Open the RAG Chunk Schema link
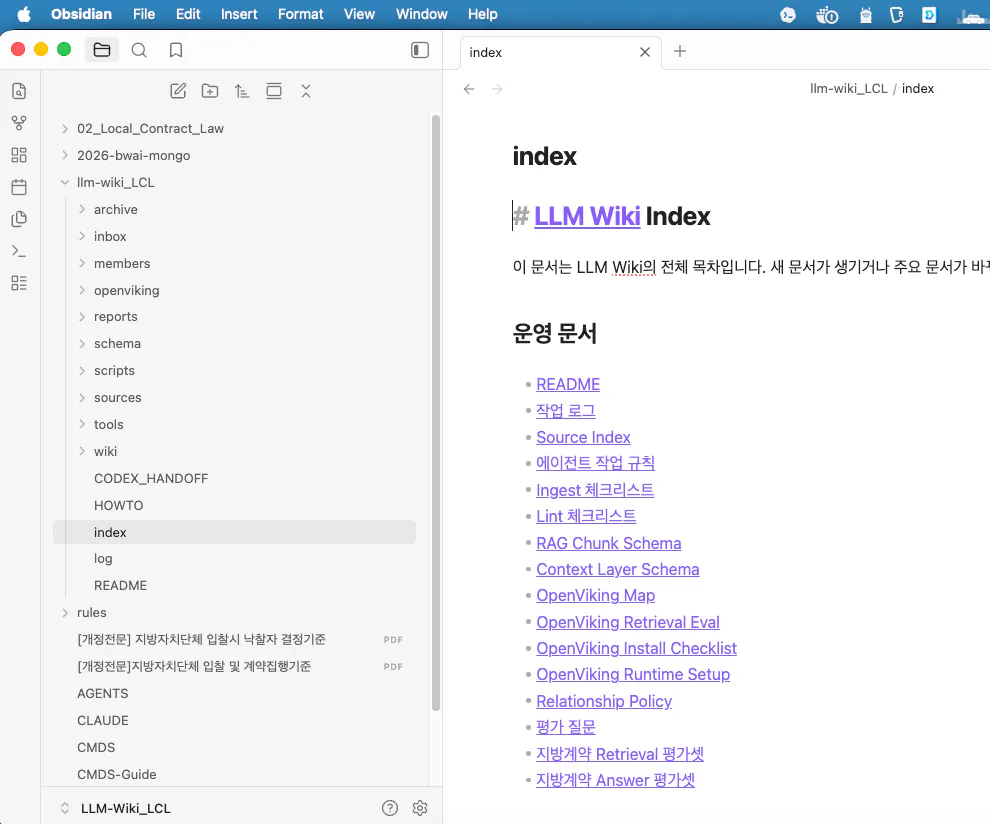The image size is (990, 824). [609, 543]
